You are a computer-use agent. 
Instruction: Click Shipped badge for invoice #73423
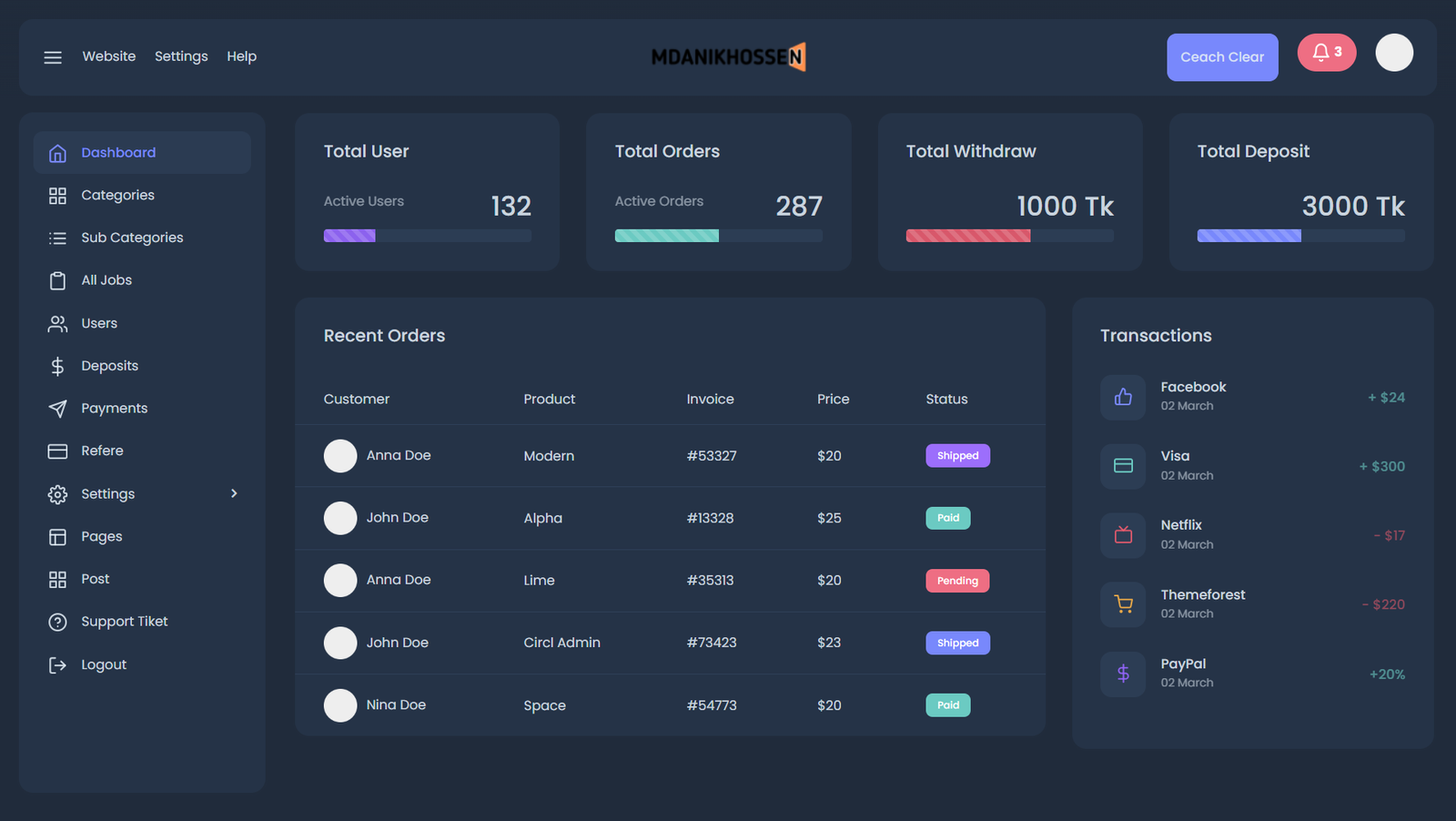click(957, 643)
